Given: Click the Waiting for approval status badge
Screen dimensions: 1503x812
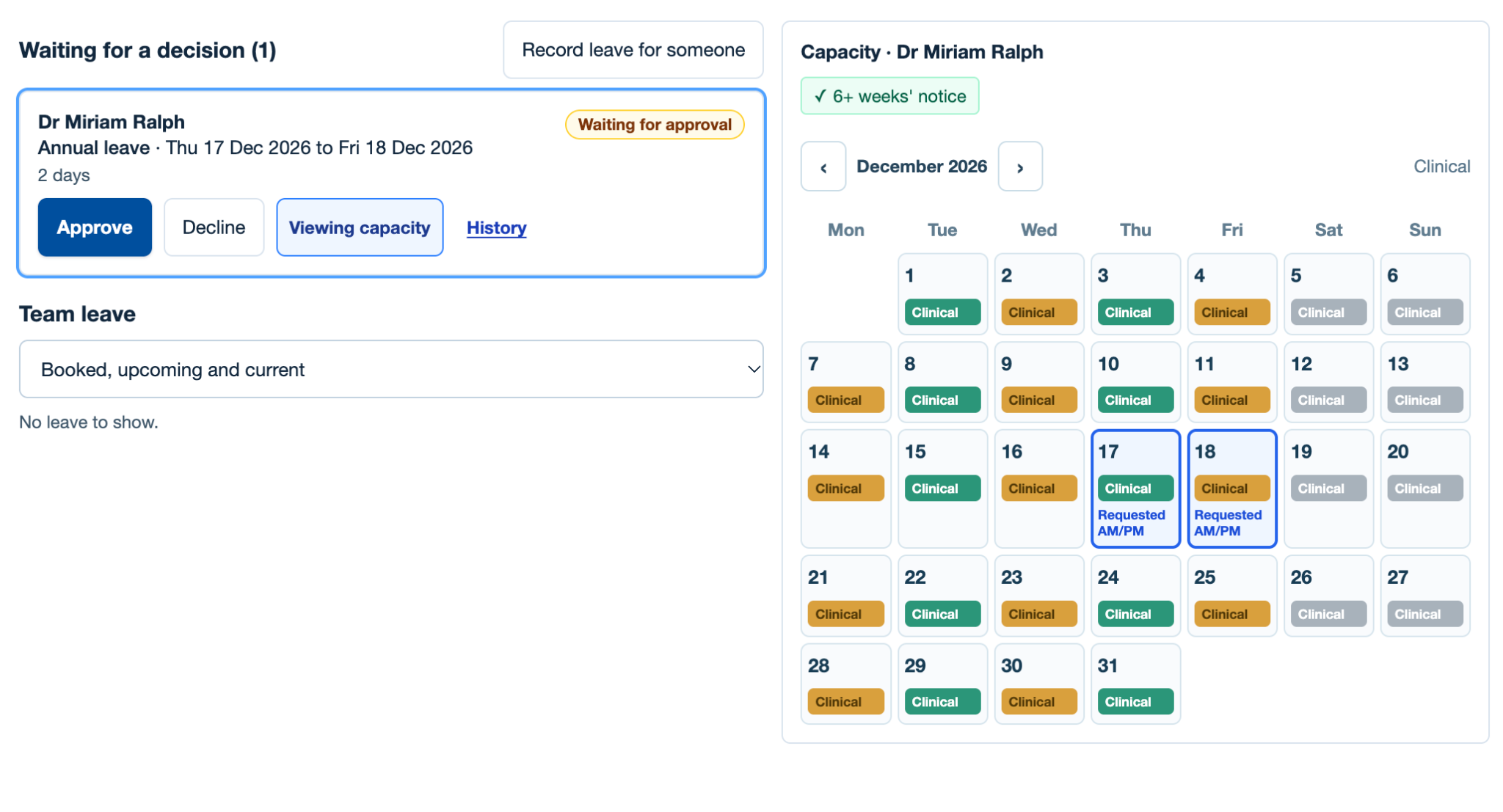Looking at the screenshot, I should (655, 125).
